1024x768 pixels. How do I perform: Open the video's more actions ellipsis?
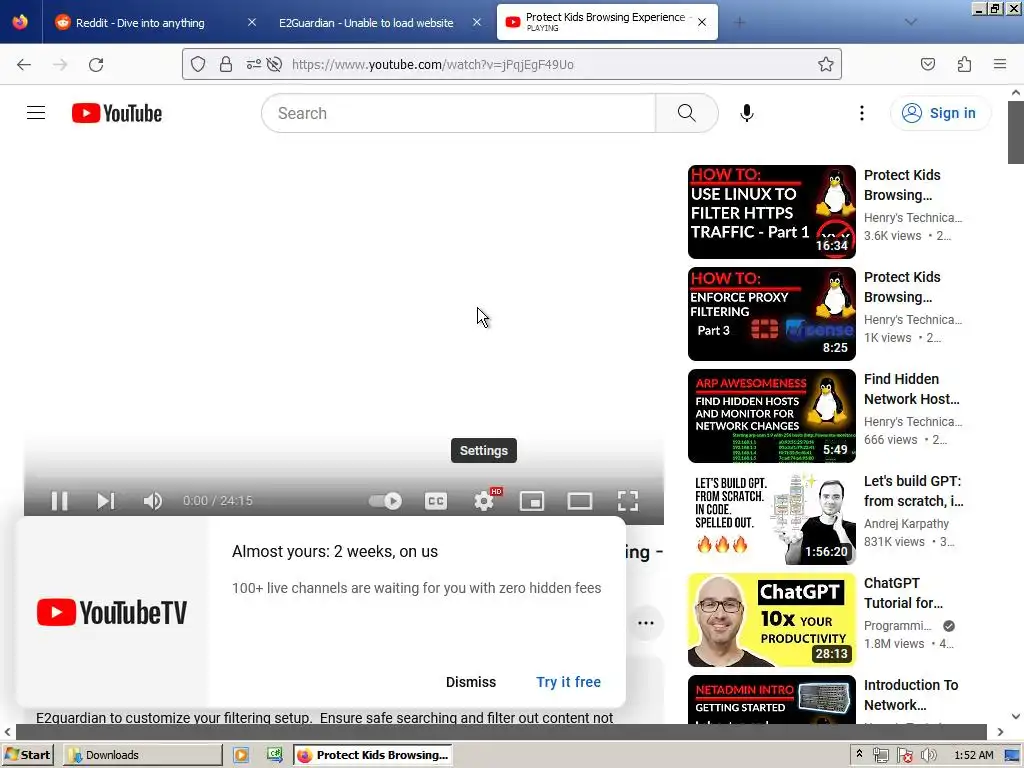click(645, 623)
